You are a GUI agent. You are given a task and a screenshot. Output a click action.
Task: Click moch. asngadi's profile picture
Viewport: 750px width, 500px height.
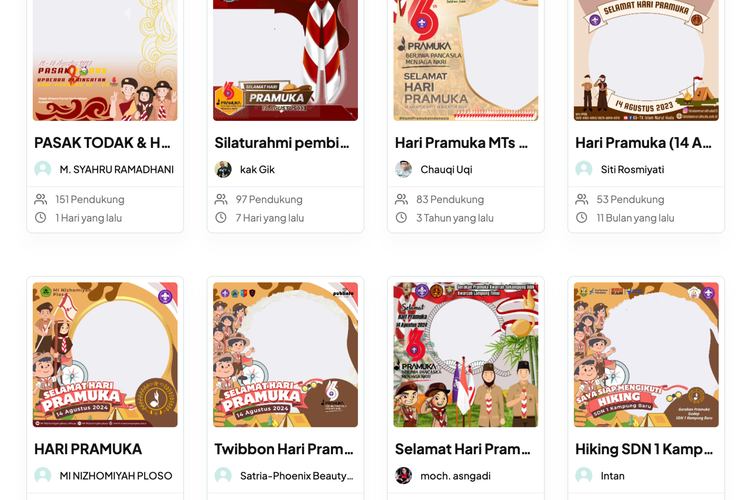pyautogui.click(x=403, y=476)
